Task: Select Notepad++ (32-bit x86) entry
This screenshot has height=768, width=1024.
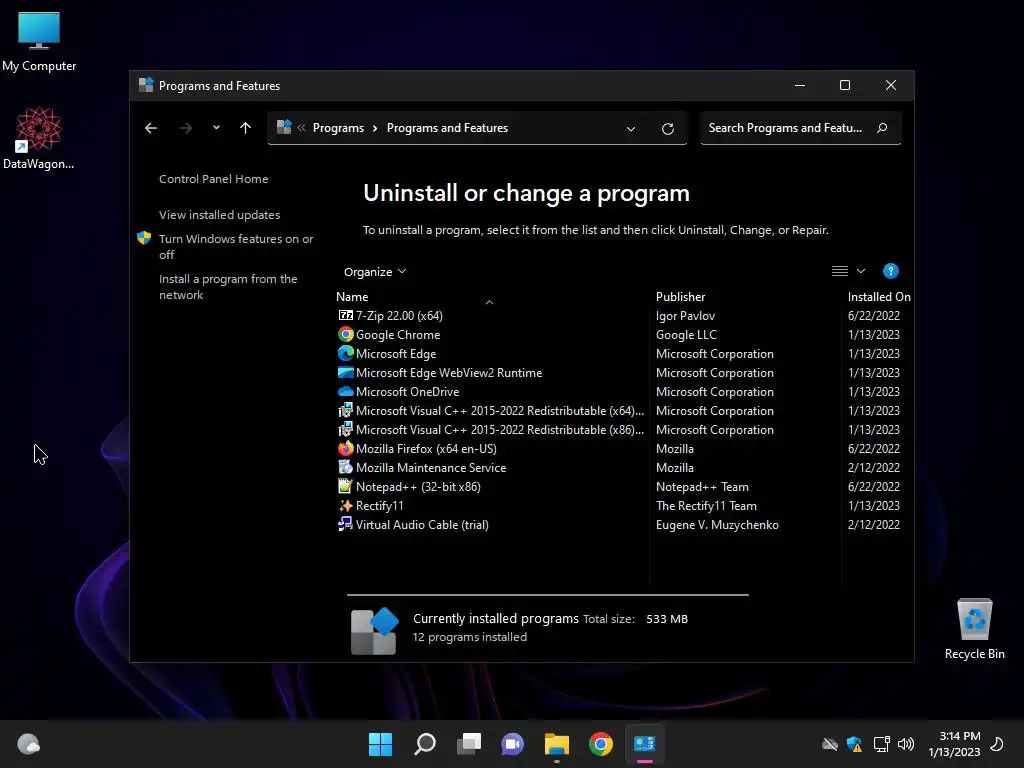Action: (418, 487)
